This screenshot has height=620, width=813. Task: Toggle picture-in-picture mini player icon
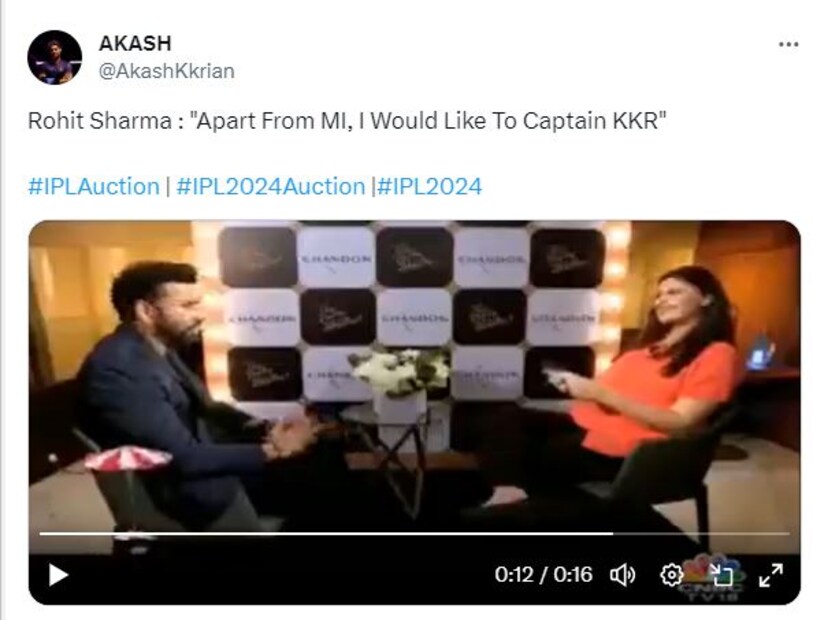click(721, 575)
